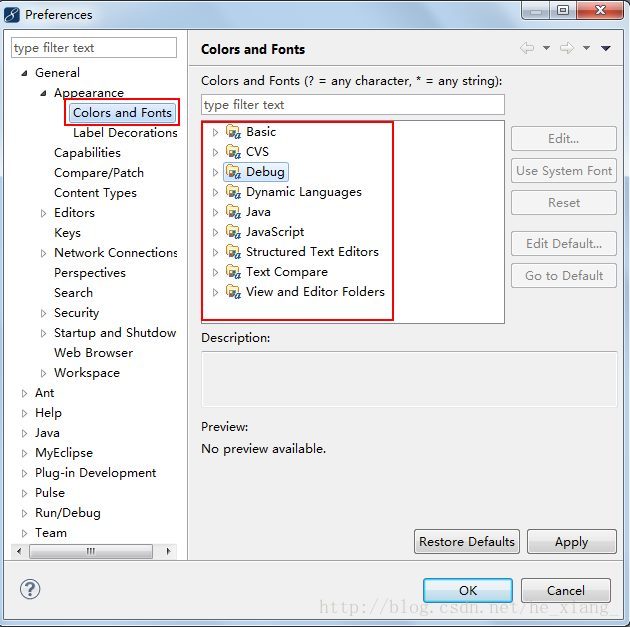Click the MyEclipse icon in title bar
Screen dimensions: 630x627
[12, 15]
